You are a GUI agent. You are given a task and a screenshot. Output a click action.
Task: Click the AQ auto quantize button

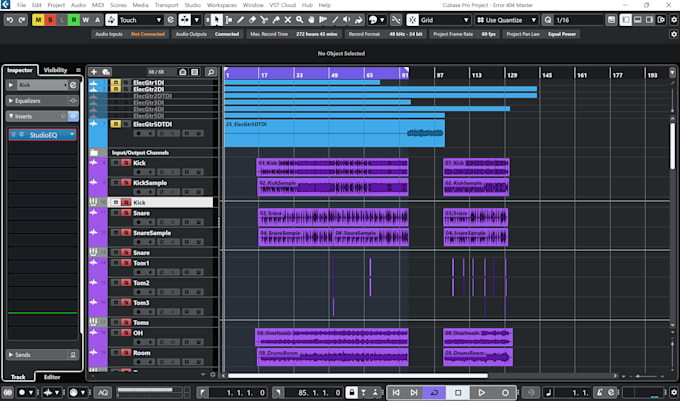(x=103, y=393)
